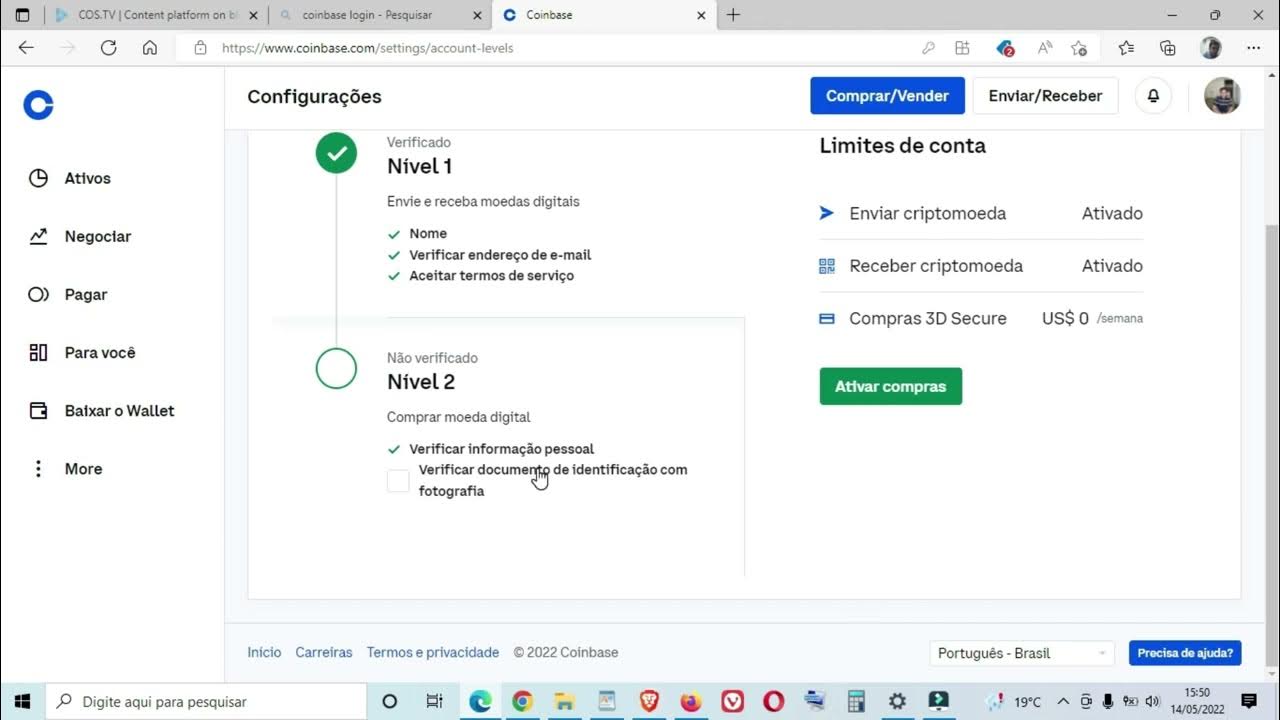
Task: Click the volume speaker tray icon
Action: click(1152, 701)
